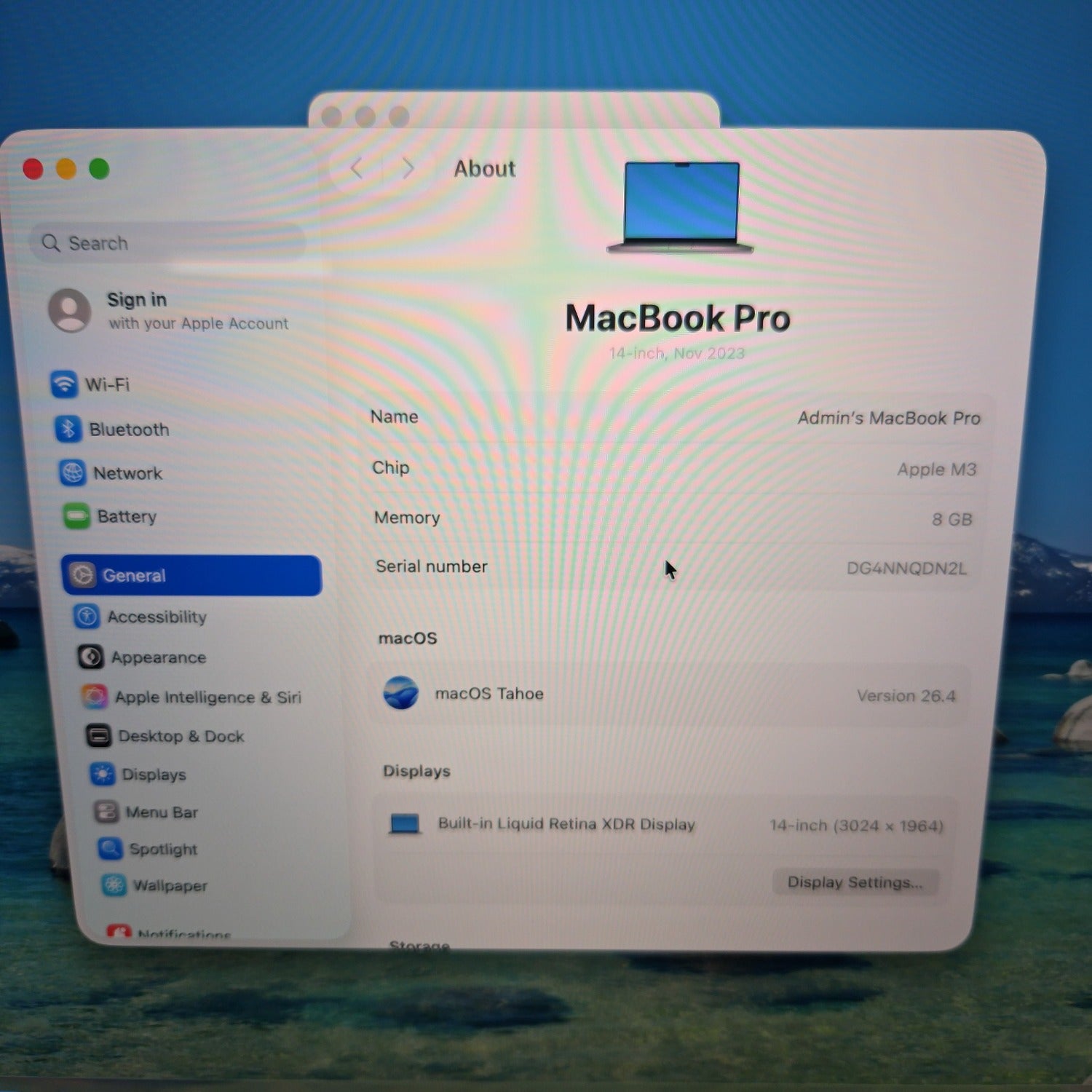Image resolution: width=1092 pixels, height=1092 pixels.
Task: Click the Search field
Action: click(x=167, y=243)
